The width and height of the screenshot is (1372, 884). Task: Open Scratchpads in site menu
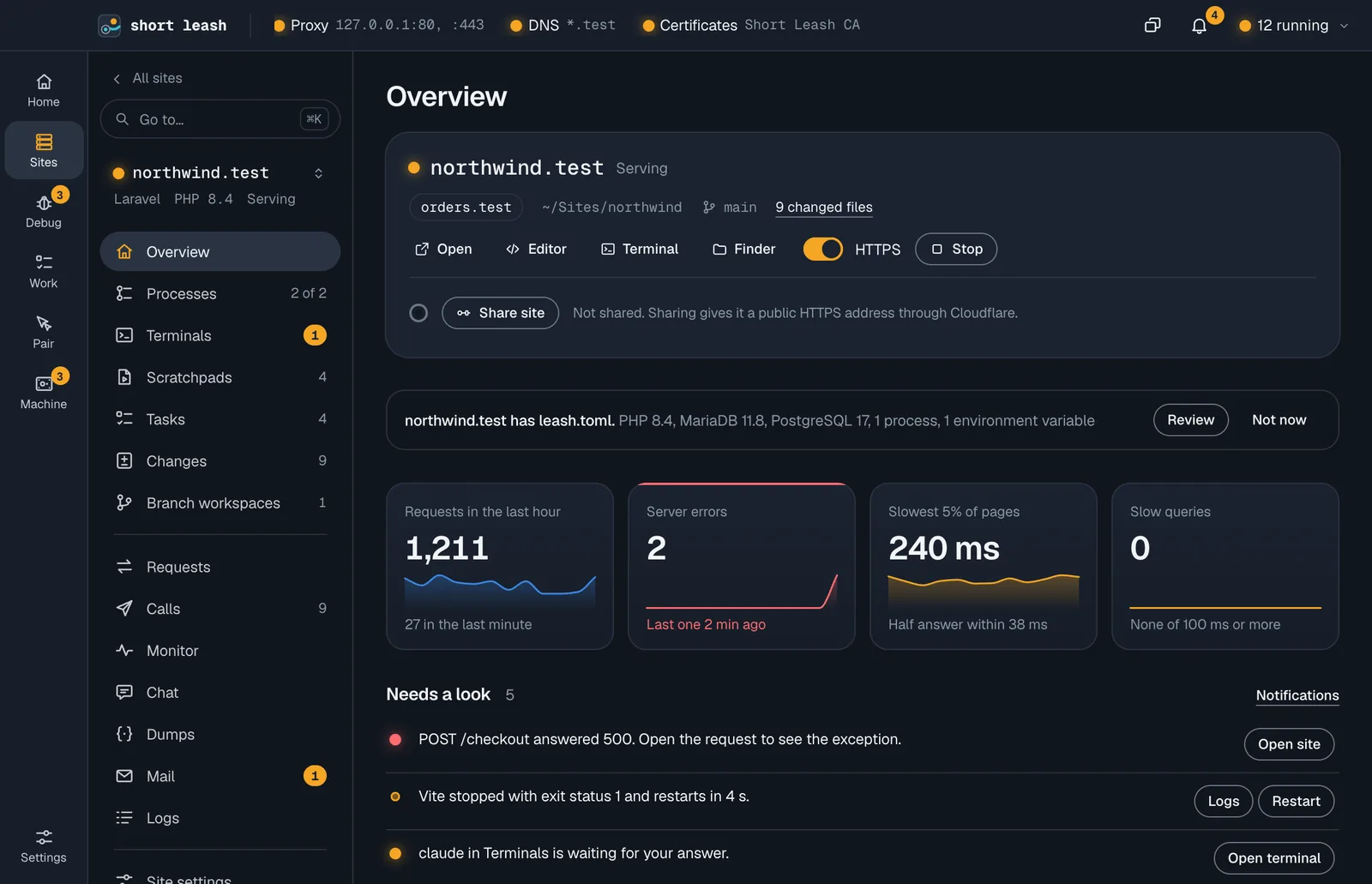220,377
